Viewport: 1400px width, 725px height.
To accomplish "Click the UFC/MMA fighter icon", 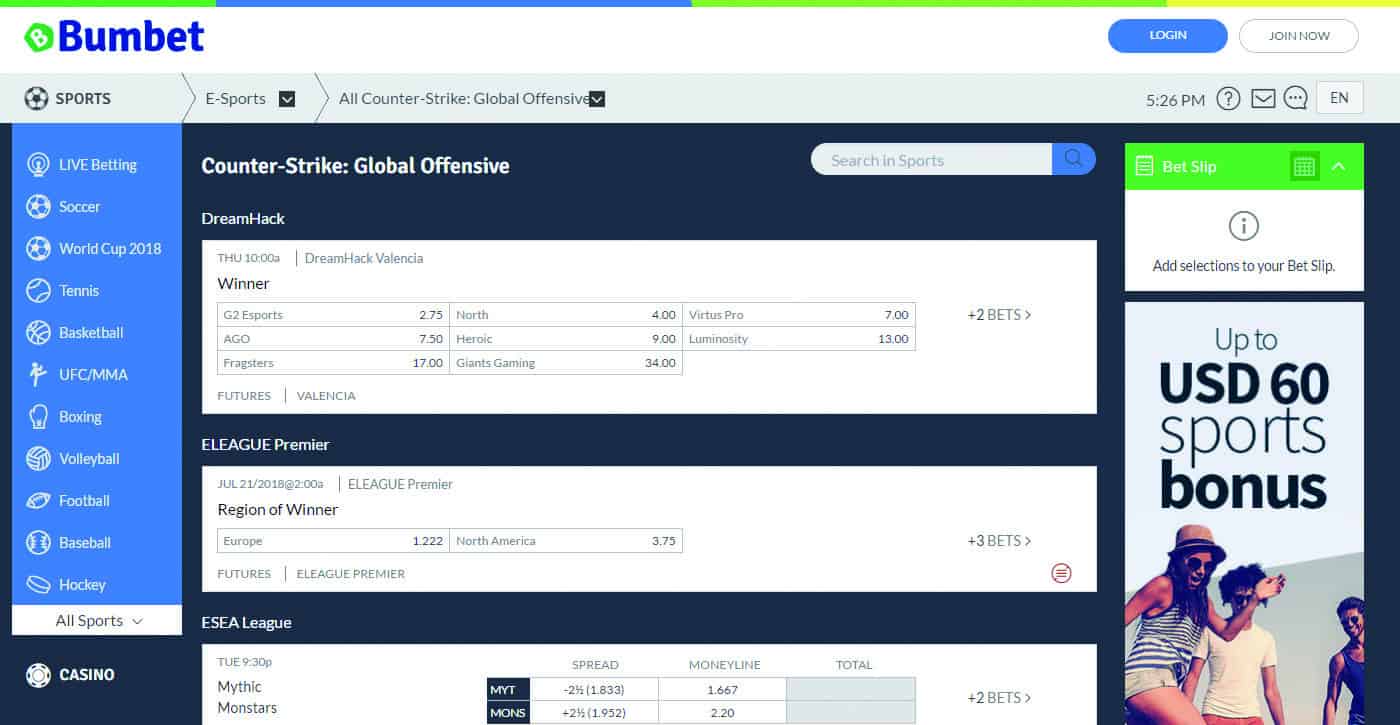I will point(38,375).
